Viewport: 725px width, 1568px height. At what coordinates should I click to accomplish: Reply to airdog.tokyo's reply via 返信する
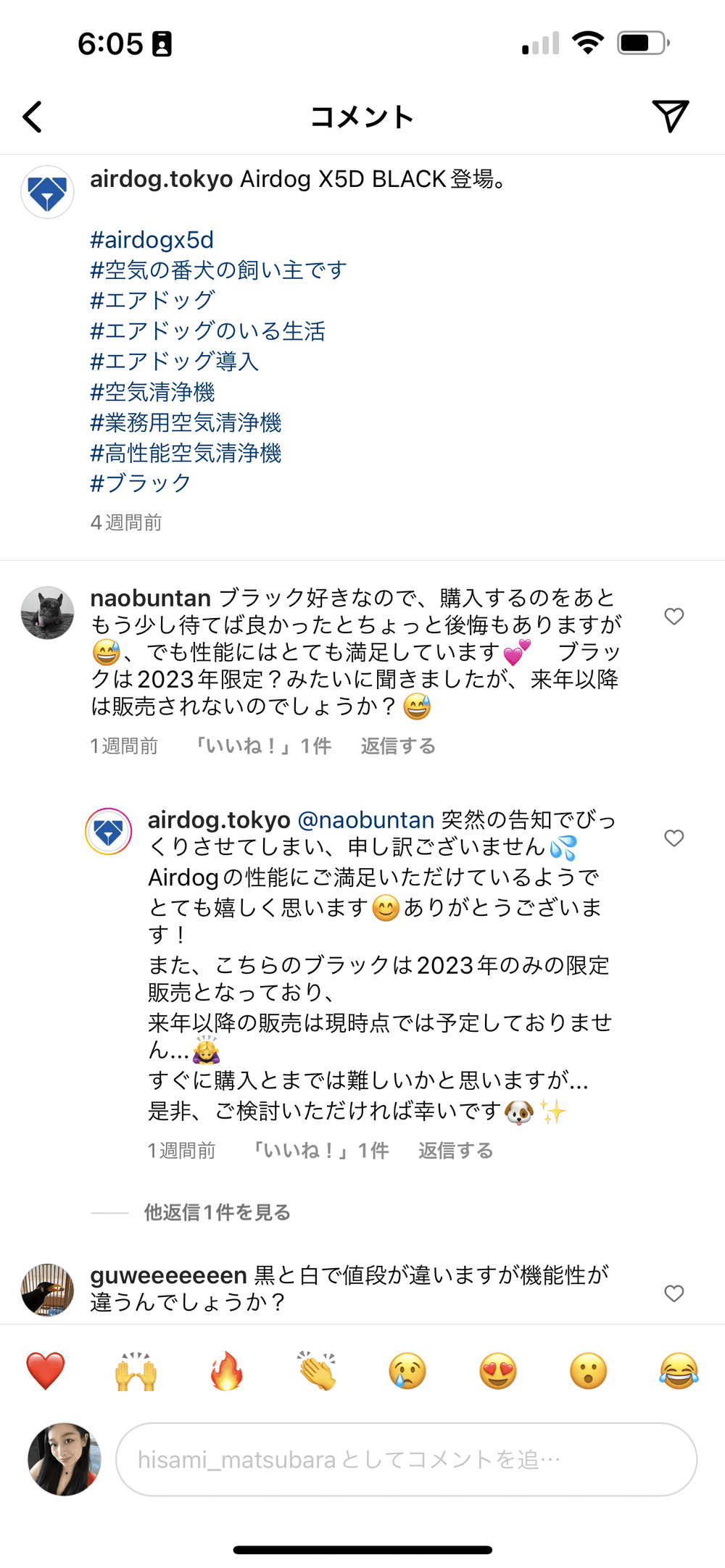click(455, 1151)
